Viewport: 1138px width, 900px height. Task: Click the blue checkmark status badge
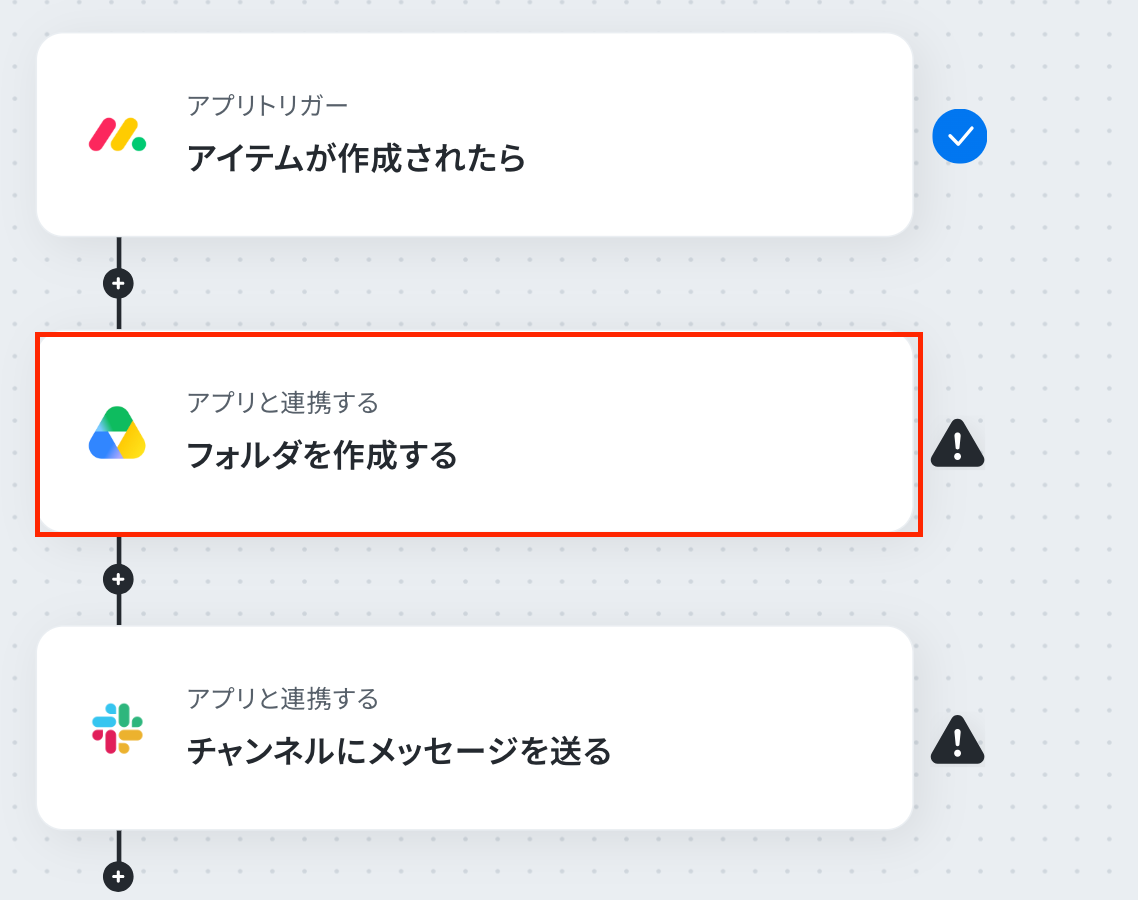(x=959, y=136)
